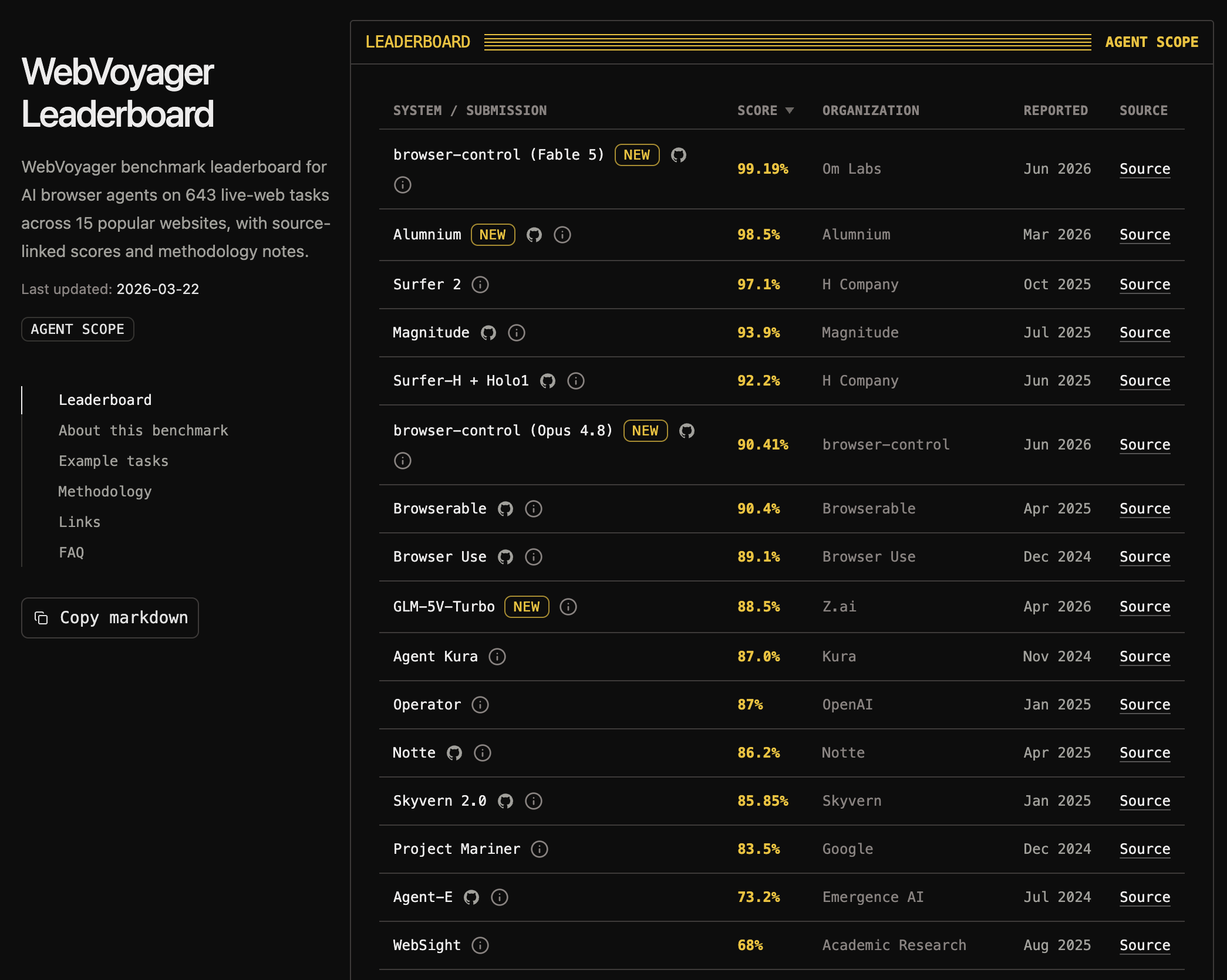Open Links section in sidebar

79,522
